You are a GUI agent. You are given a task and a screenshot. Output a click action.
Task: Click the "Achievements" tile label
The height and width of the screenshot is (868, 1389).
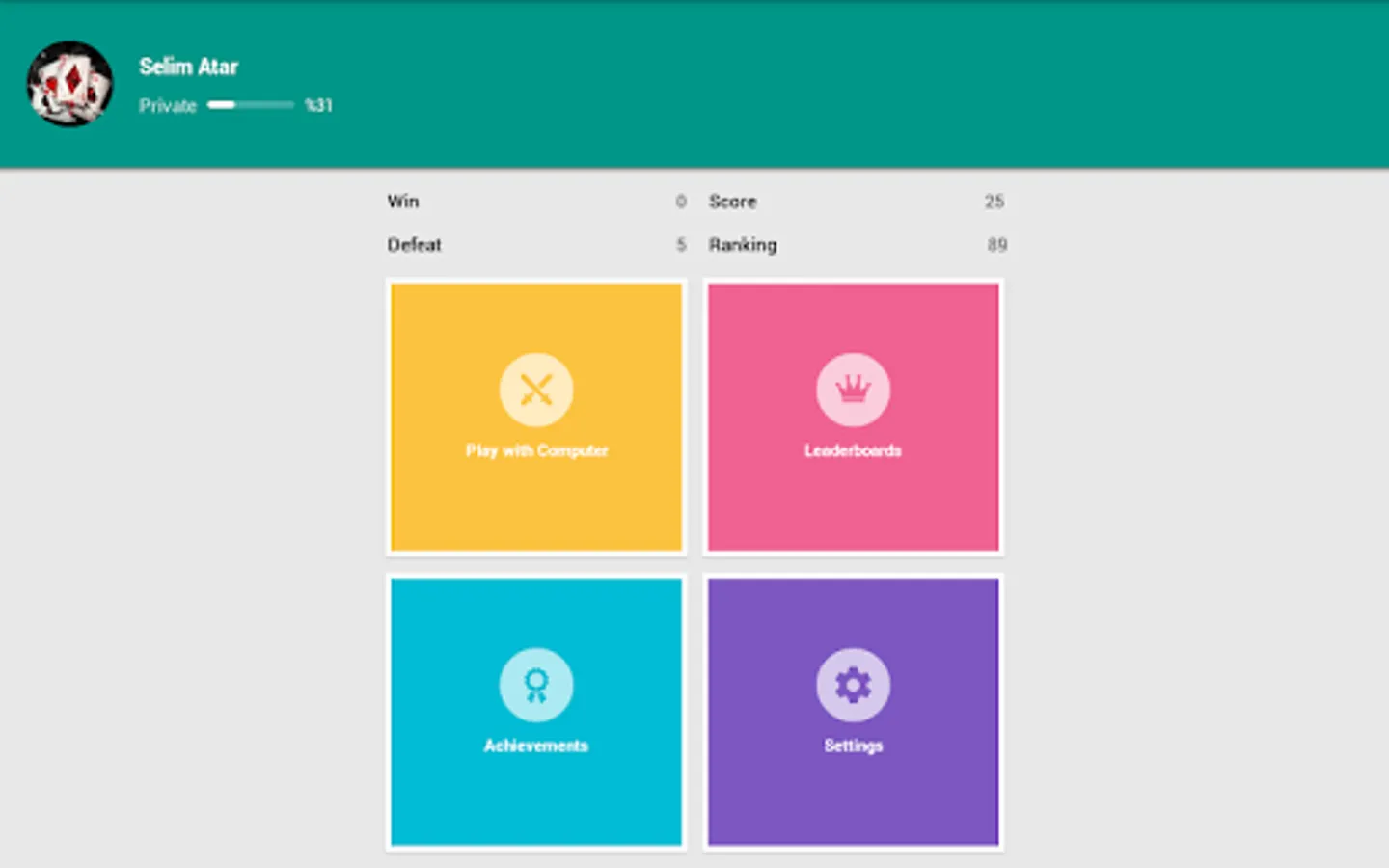(536, 746)
